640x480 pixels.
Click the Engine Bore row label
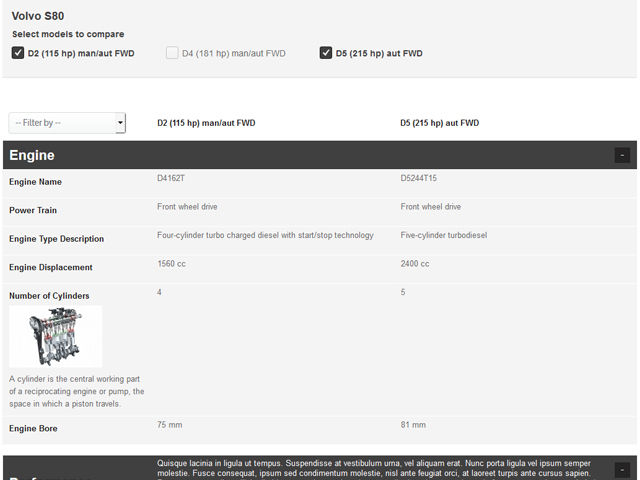(33, 429)
